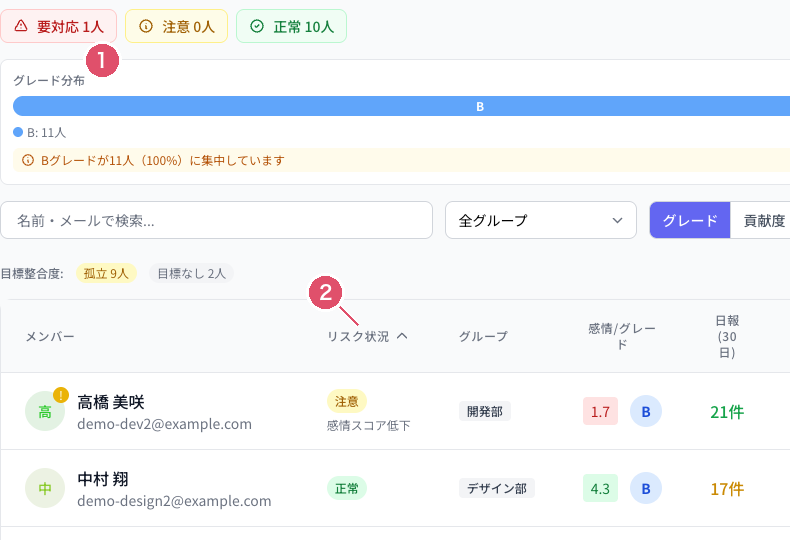Screen dimensions: 790x540
Task: Click the warning triangle icon in 要対応
Action: coord(21,26)
